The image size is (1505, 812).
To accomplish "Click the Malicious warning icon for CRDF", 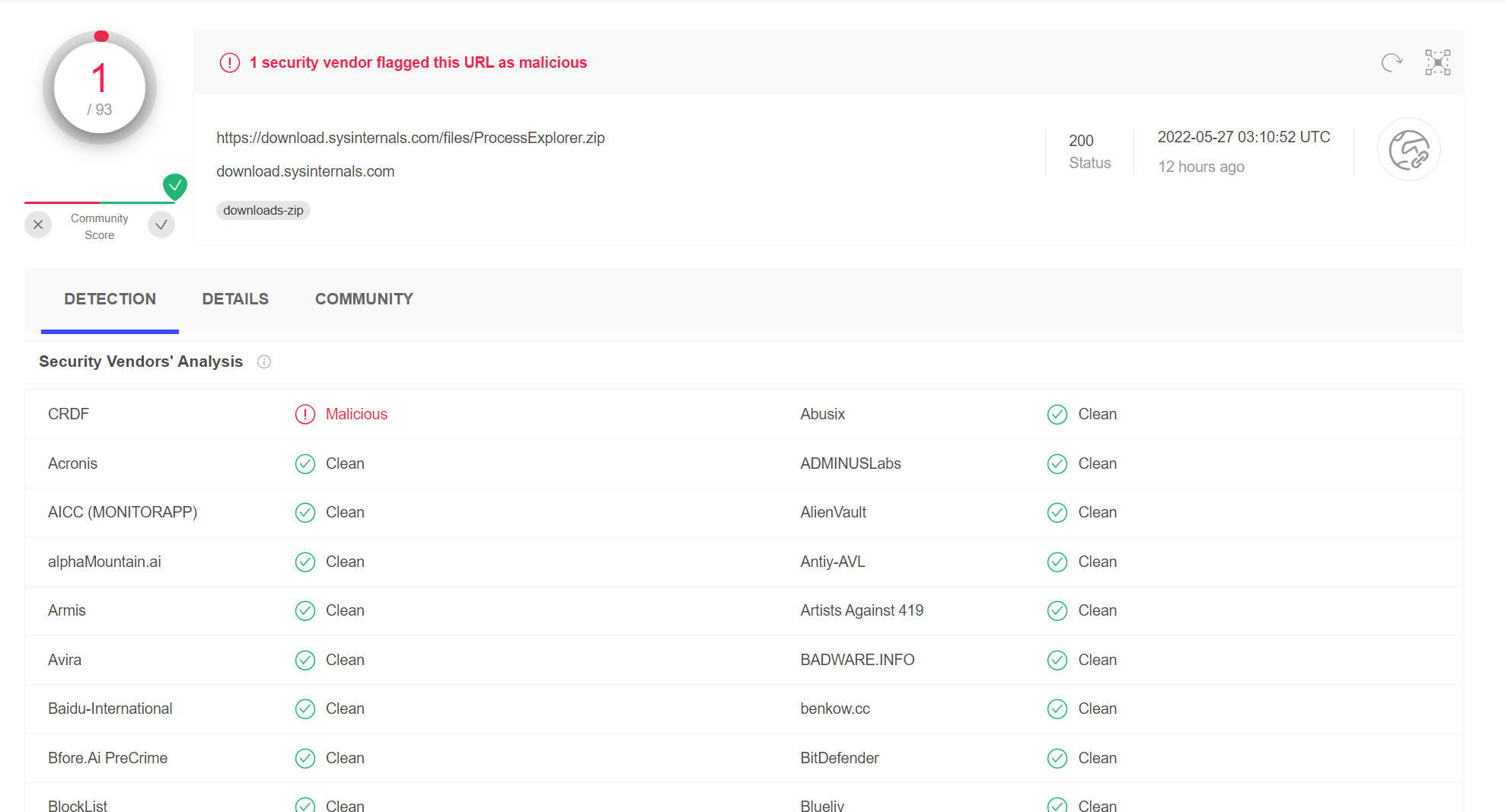I will click(x=305, y=414).
